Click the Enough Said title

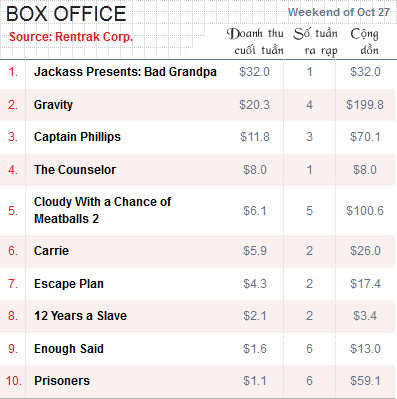click(69, 349)
